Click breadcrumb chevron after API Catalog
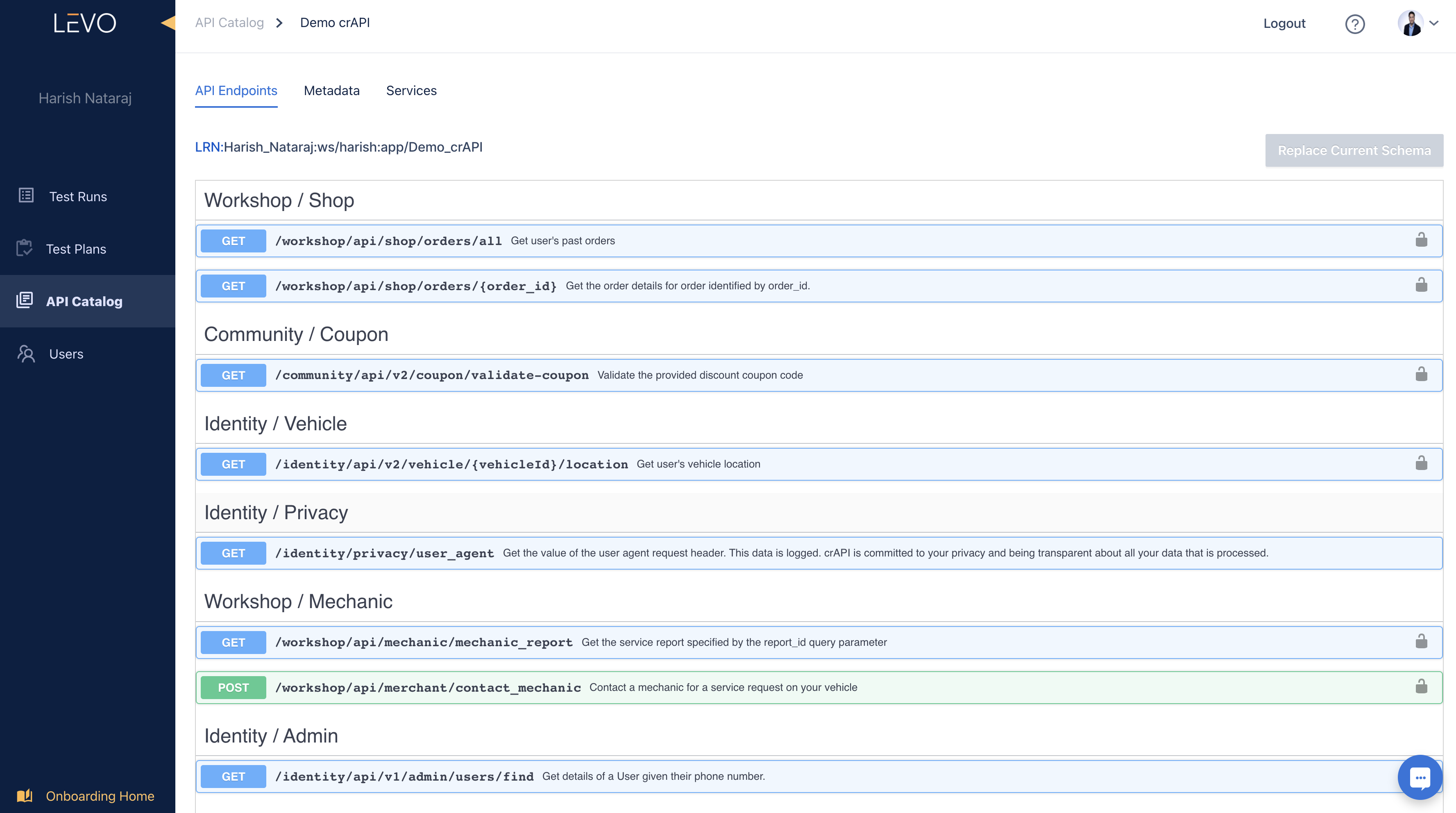Viewport: 1456px width, 813px height. coord(279,23)
